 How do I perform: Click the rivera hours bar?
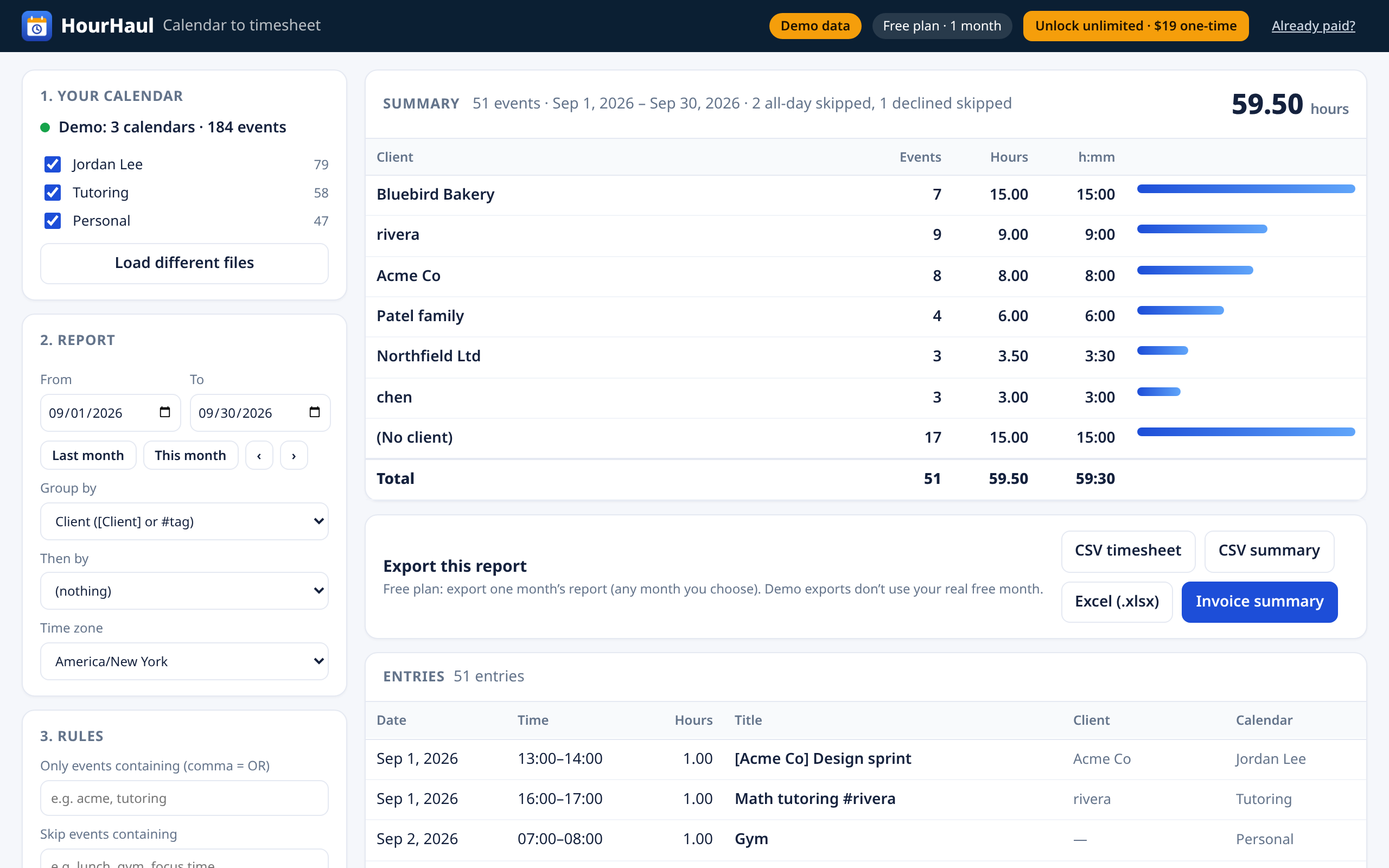1202,229
